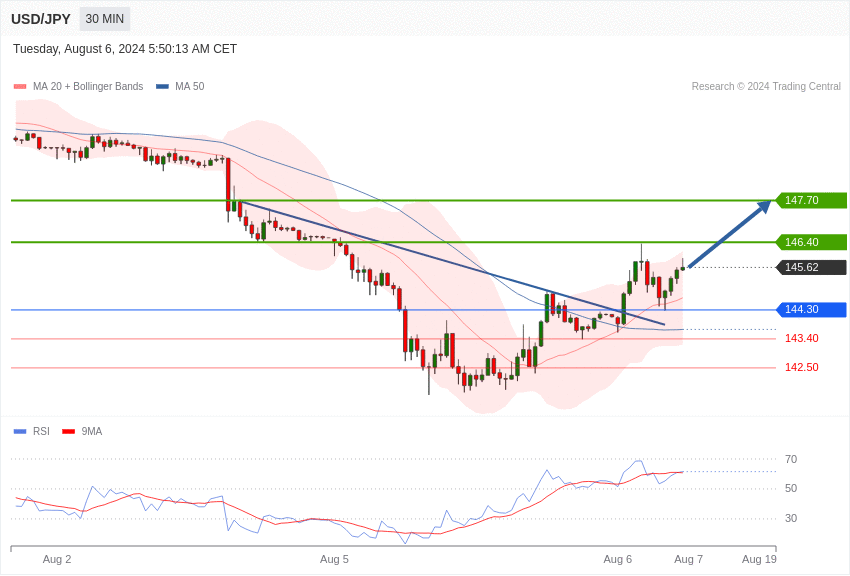Click the Aug 19 date axis label
The width and height of the screenshot is (850, 576).
coord(759,559)
